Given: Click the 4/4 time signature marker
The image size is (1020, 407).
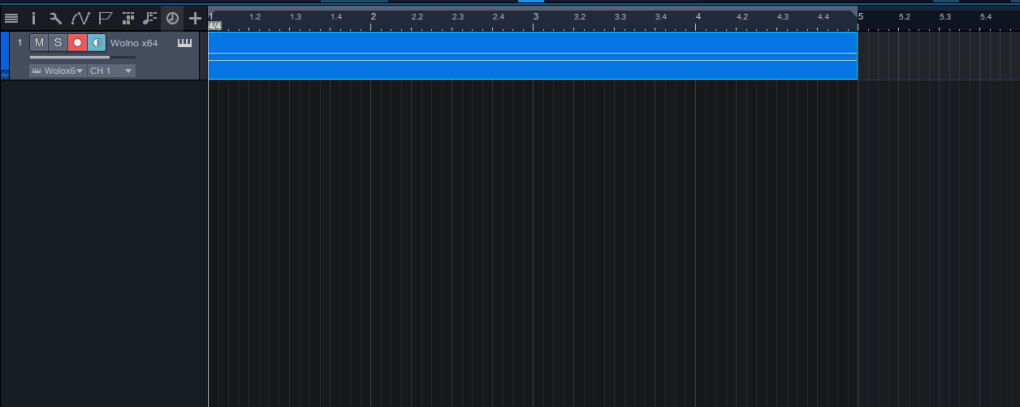Looking at the screenshot, I should coord(215,26).
